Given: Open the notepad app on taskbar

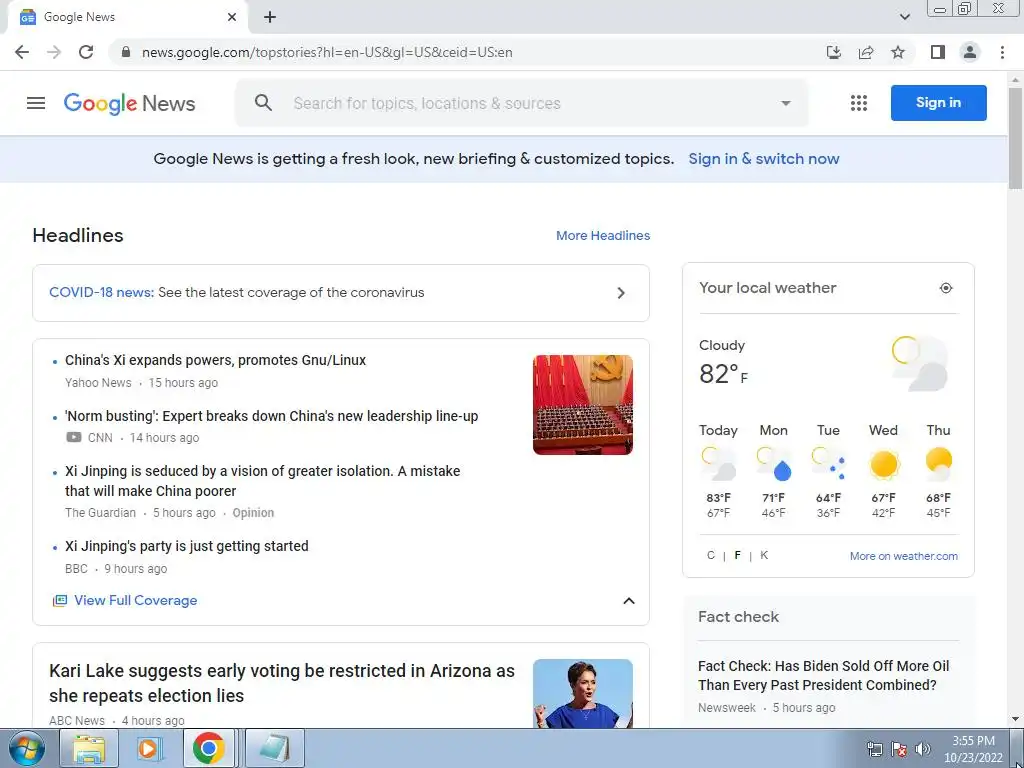Looking at the screenshot, I should click(x=275, y=748).
